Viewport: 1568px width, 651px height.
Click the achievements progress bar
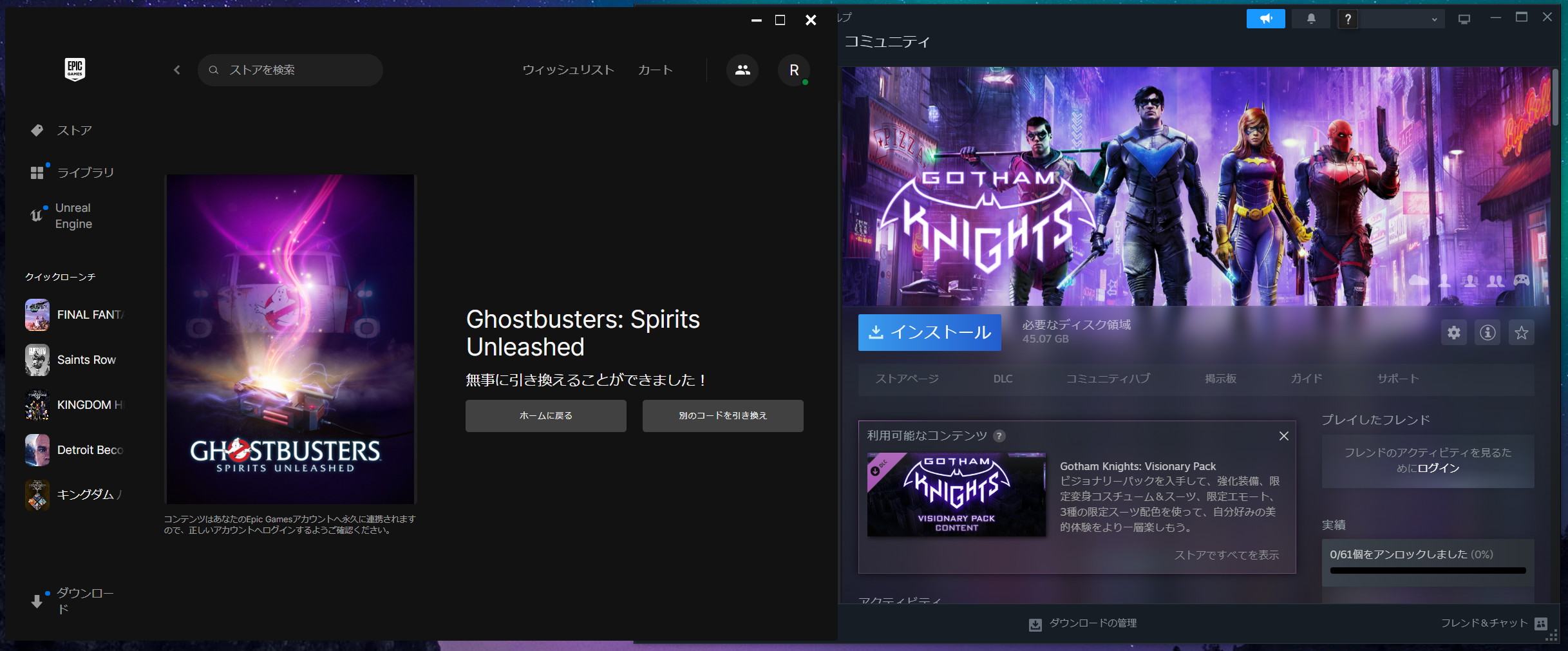pyautogui.click(x=1428, y=571)
